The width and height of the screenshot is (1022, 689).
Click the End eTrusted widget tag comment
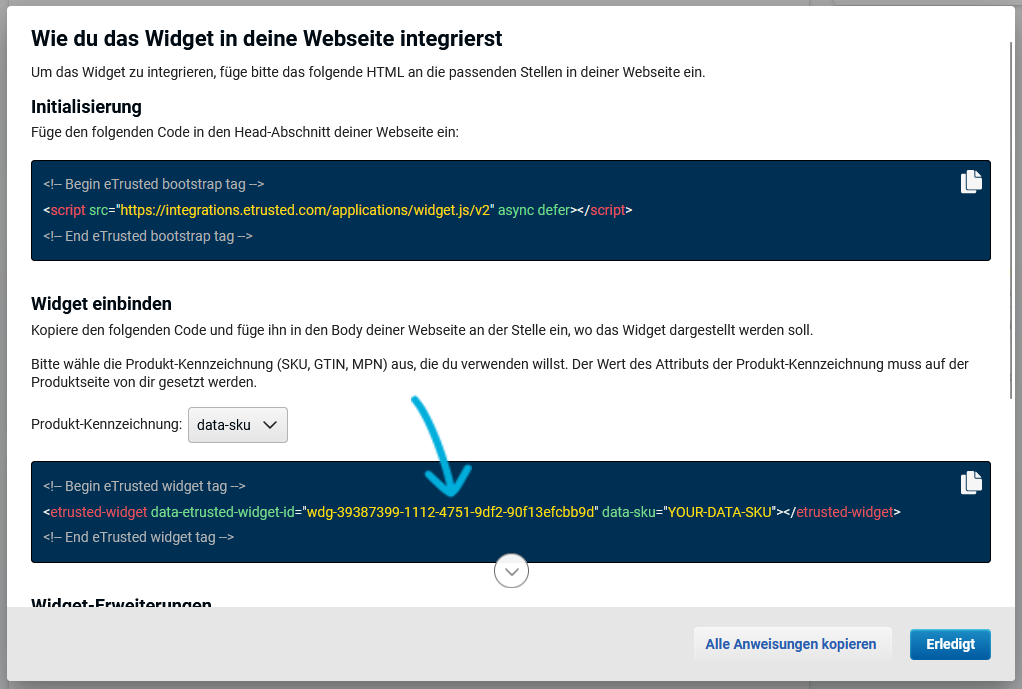point(138,537)
